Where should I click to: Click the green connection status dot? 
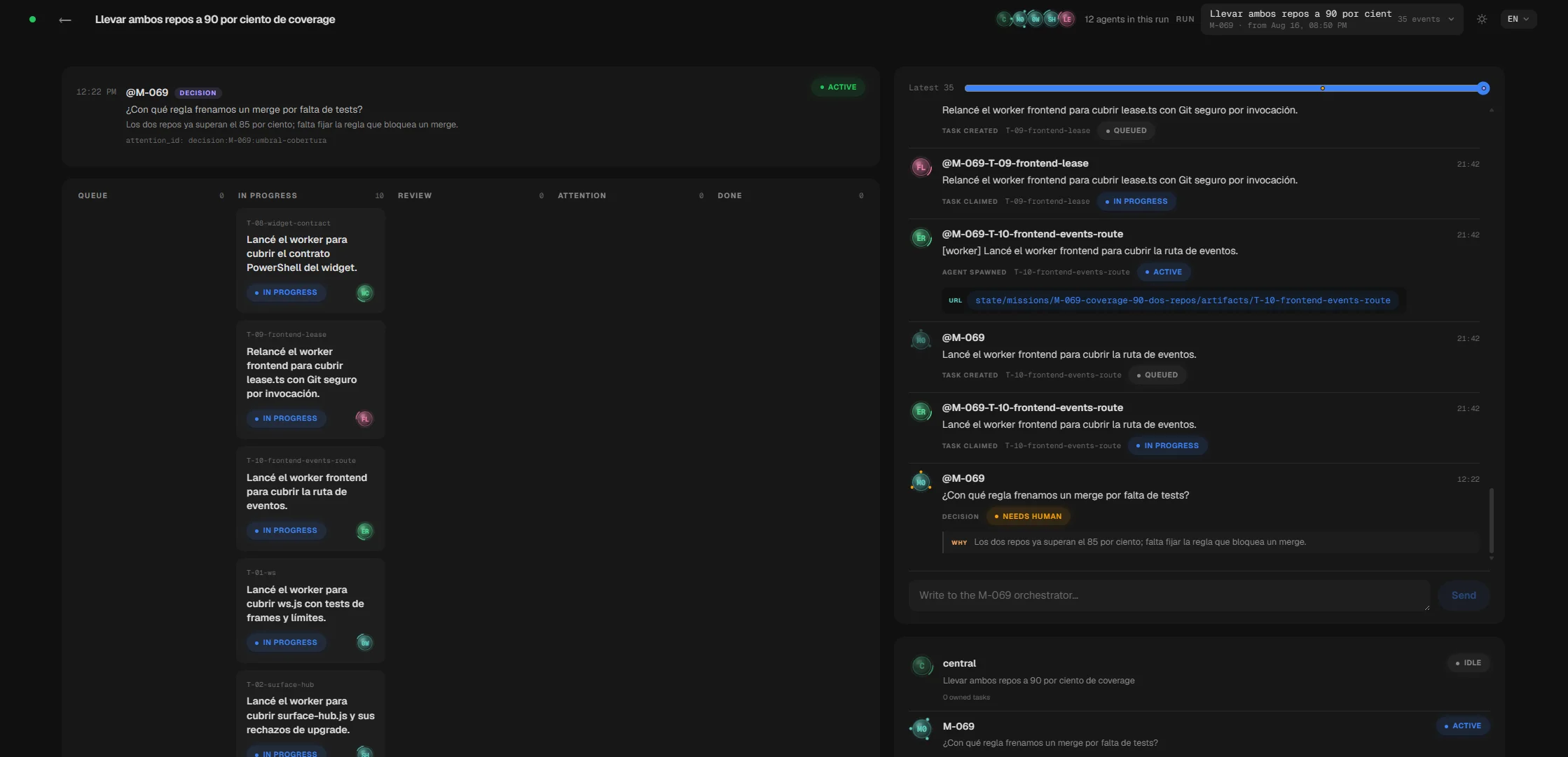[x=32, y=19]
